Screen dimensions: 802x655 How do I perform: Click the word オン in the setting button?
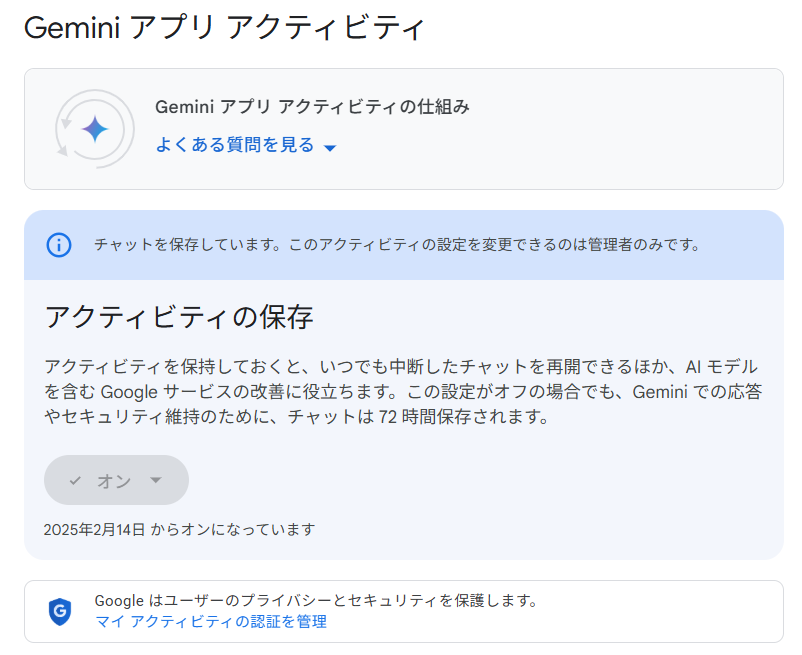pos(113,481)
